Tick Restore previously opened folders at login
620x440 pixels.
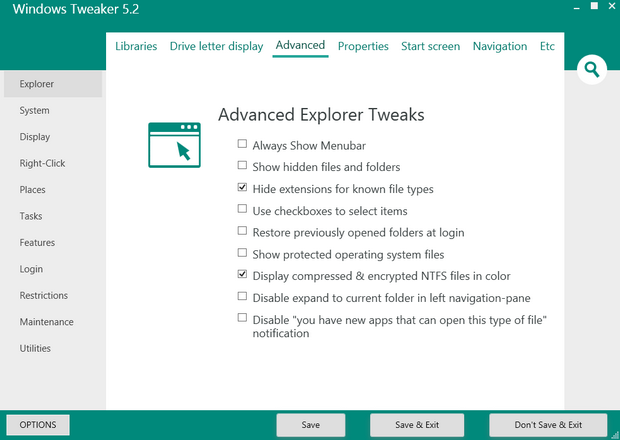coord(242,230)
